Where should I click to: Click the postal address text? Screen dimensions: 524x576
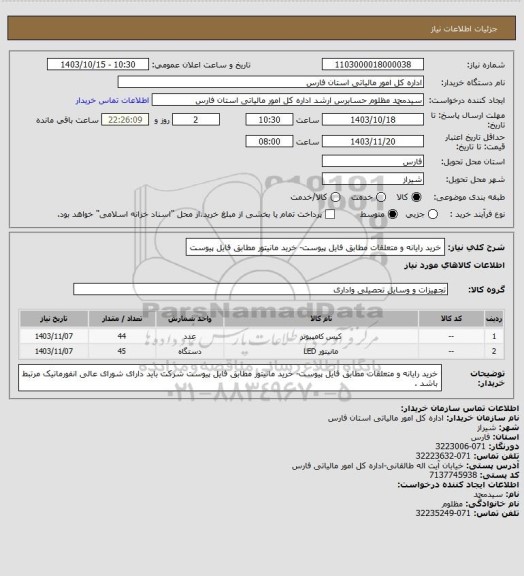click(378, 465)
